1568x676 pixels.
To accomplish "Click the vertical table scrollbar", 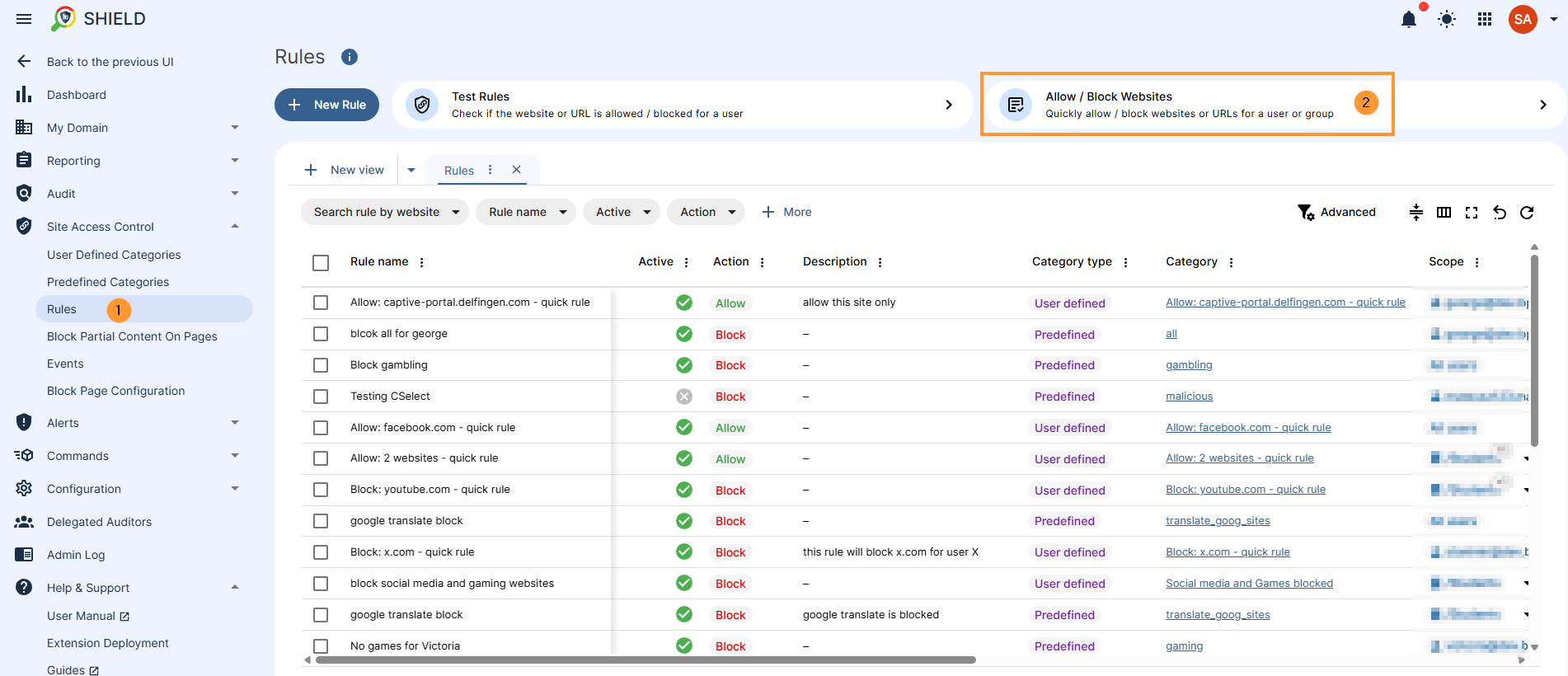I will [x=1534, y=350].
